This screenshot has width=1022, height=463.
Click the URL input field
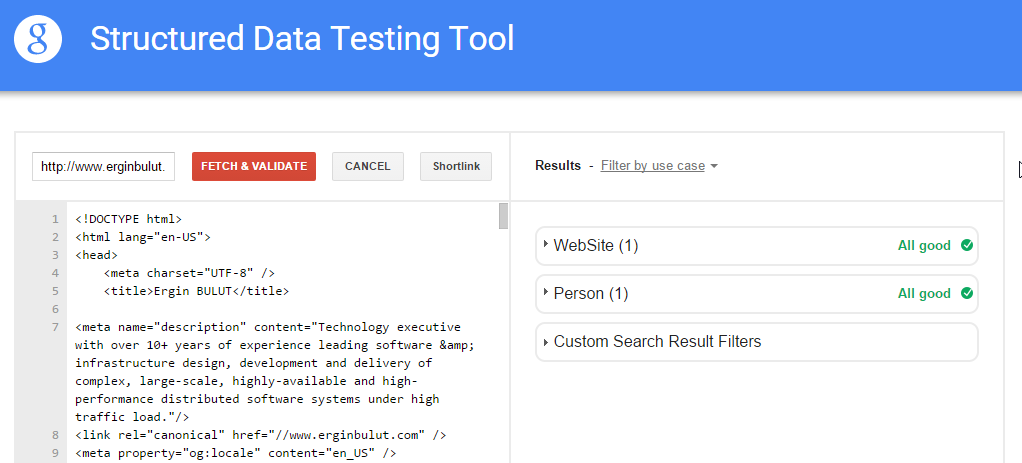tap(104, 166)
